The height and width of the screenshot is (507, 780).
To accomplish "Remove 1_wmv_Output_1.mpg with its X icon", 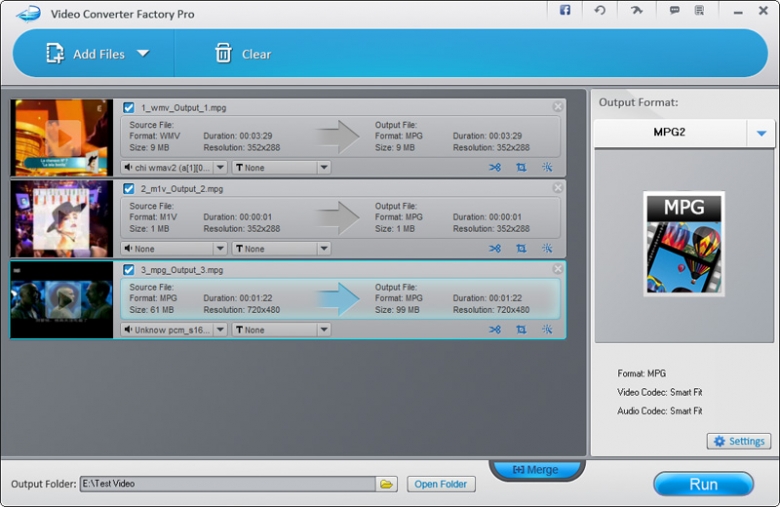I will (x=558, y=106).
